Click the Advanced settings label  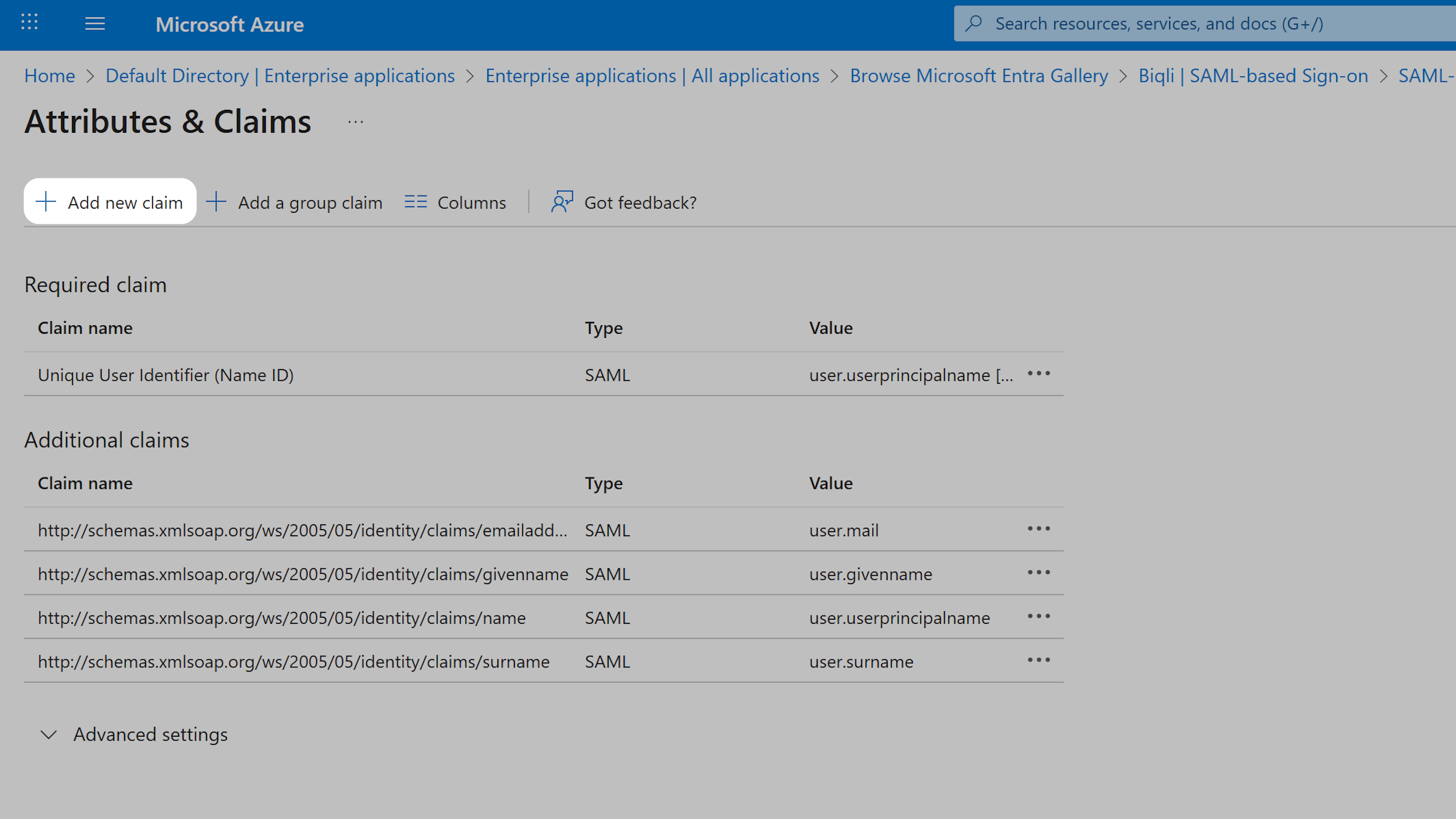click(x=151, y=734)
